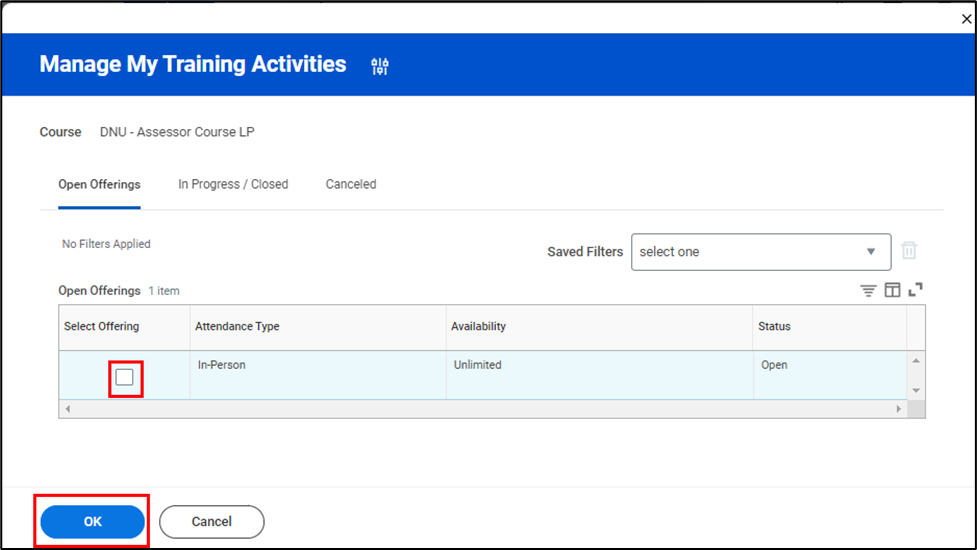Close the dialog with the X button
The image size is (977, 550).
click(x=966, y=19)
